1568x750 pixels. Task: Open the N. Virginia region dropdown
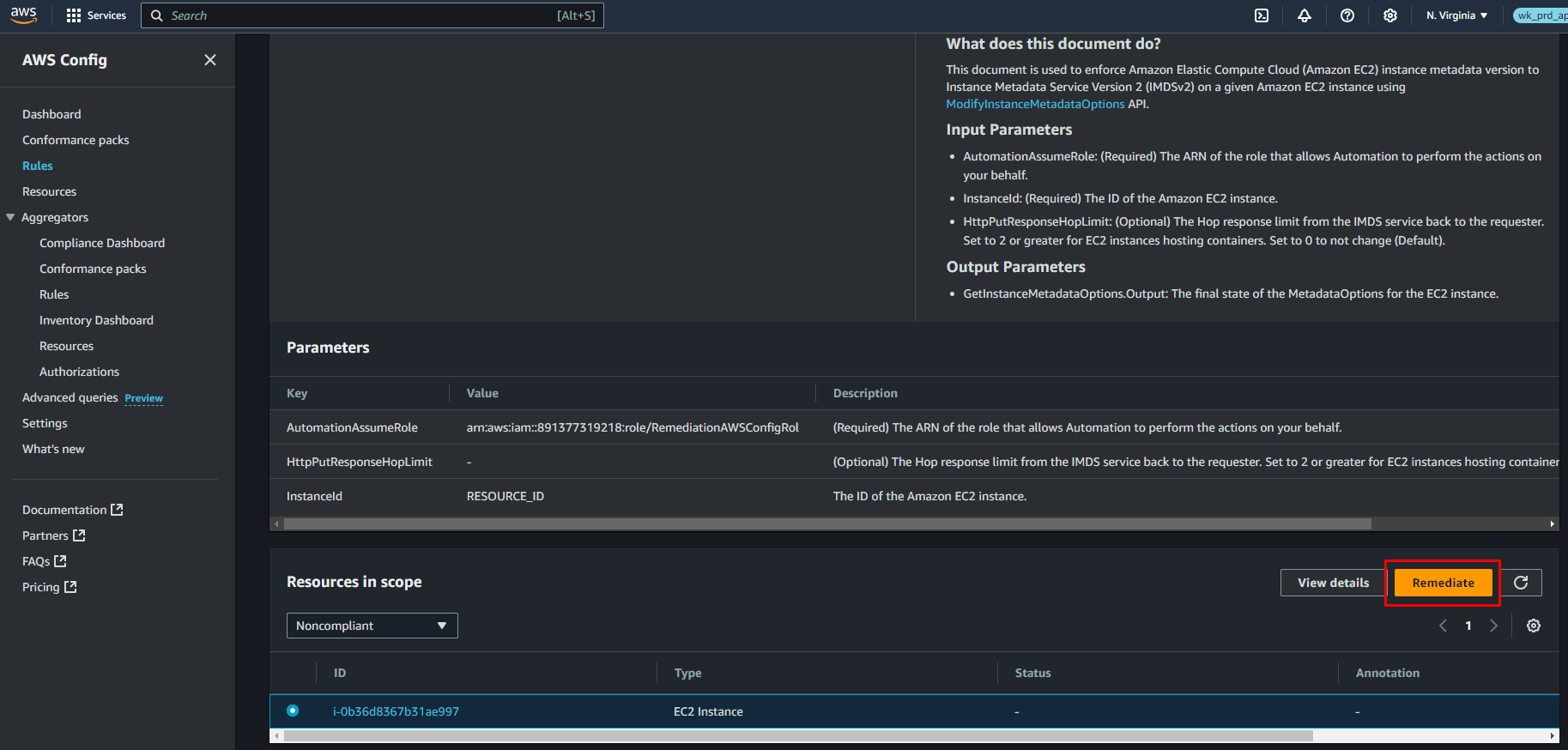pos(1456,15)
